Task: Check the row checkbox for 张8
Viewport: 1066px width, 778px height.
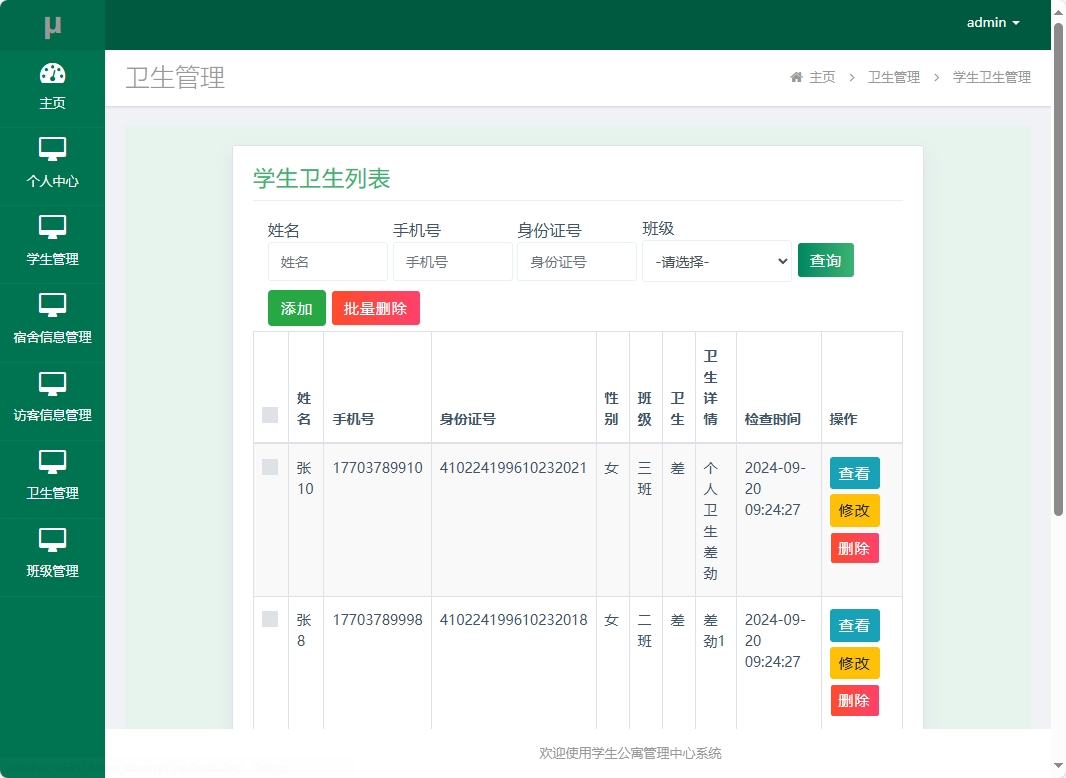Action: (x=269, y=619)
